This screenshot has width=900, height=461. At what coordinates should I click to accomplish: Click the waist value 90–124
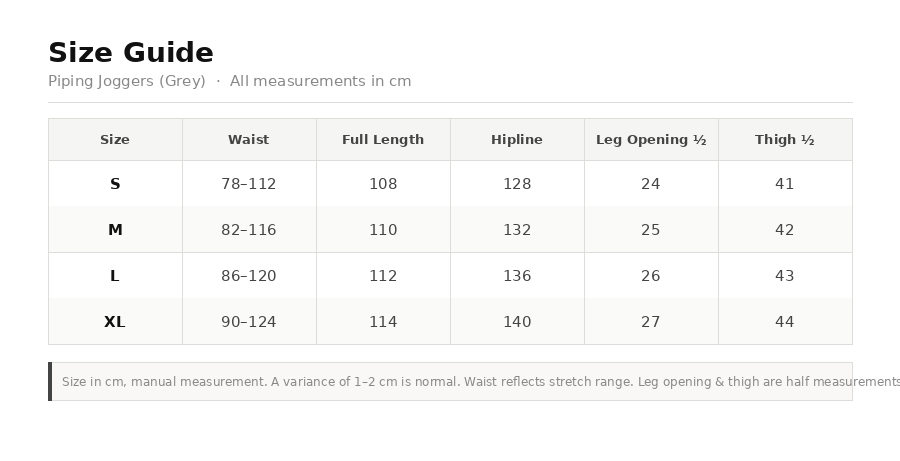249,321
